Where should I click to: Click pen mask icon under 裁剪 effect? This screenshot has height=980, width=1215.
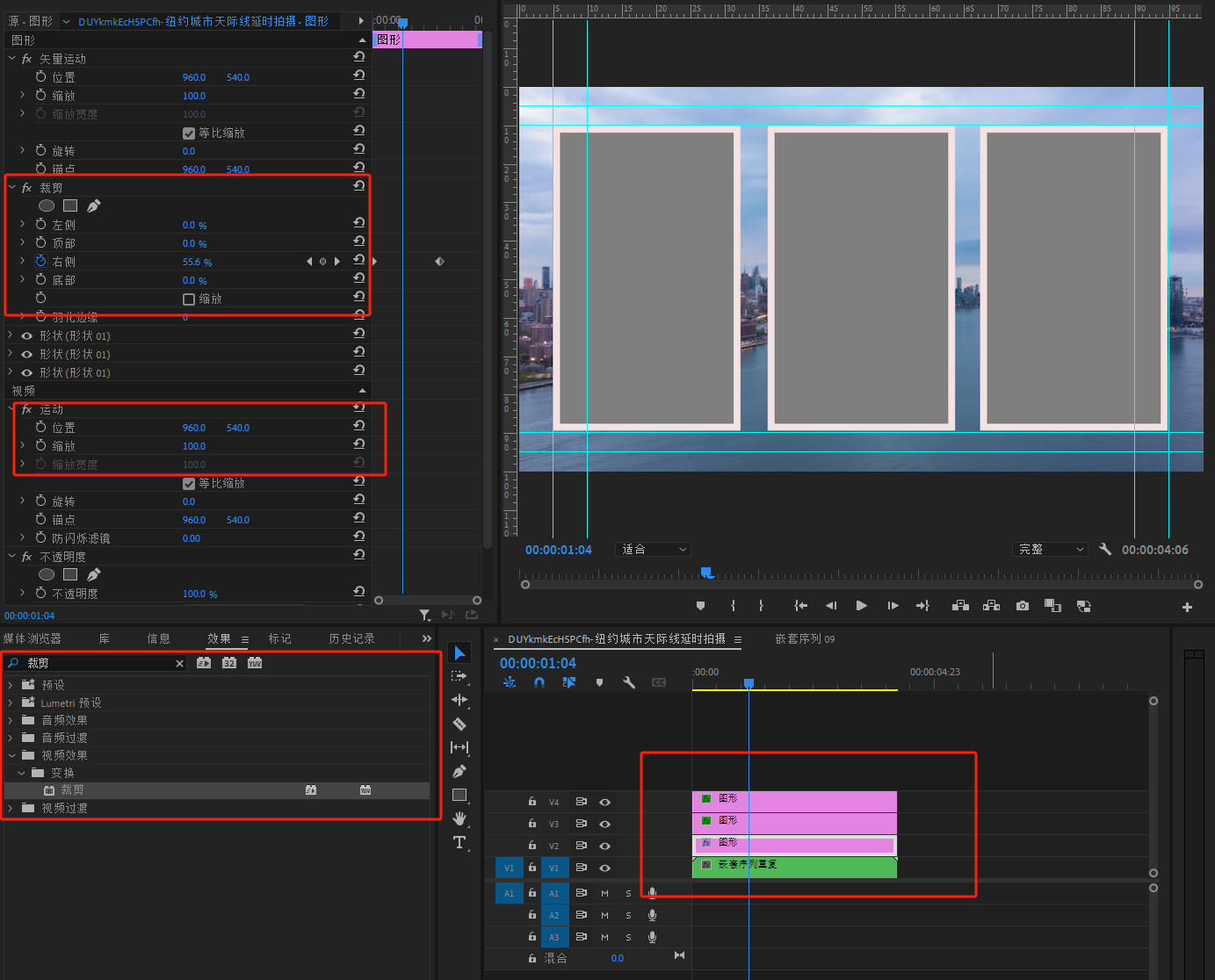[x=94, y=205]
